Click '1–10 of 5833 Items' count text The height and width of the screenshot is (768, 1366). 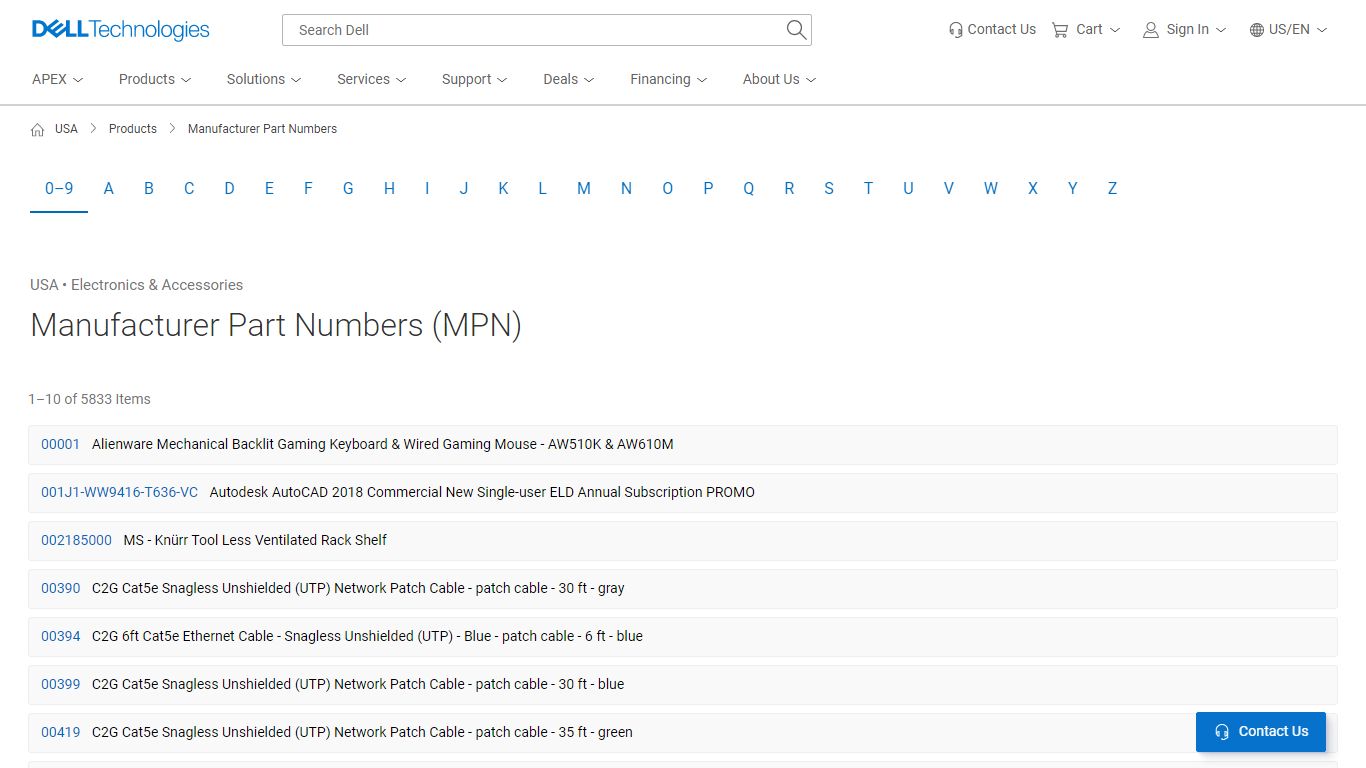(89, 399)
